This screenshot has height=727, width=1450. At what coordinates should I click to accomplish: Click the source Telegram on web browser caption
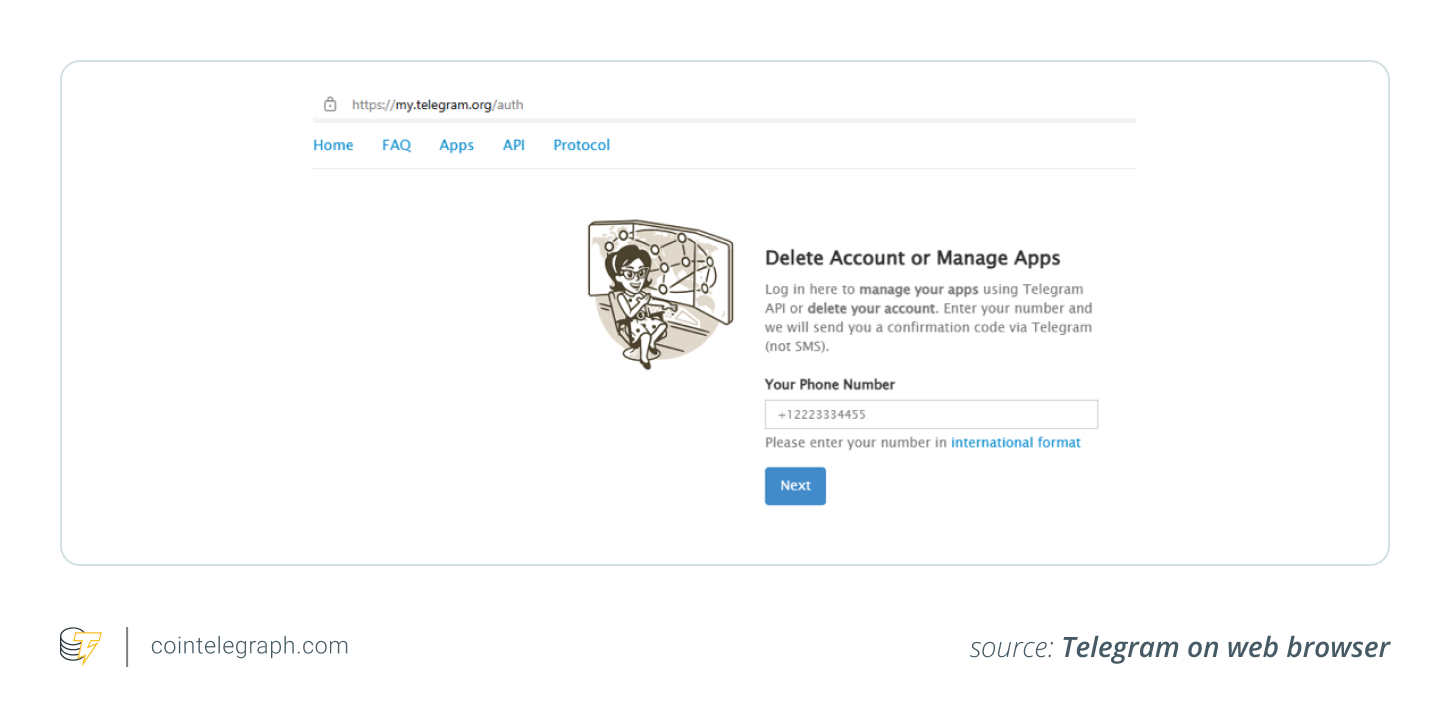1180,648
